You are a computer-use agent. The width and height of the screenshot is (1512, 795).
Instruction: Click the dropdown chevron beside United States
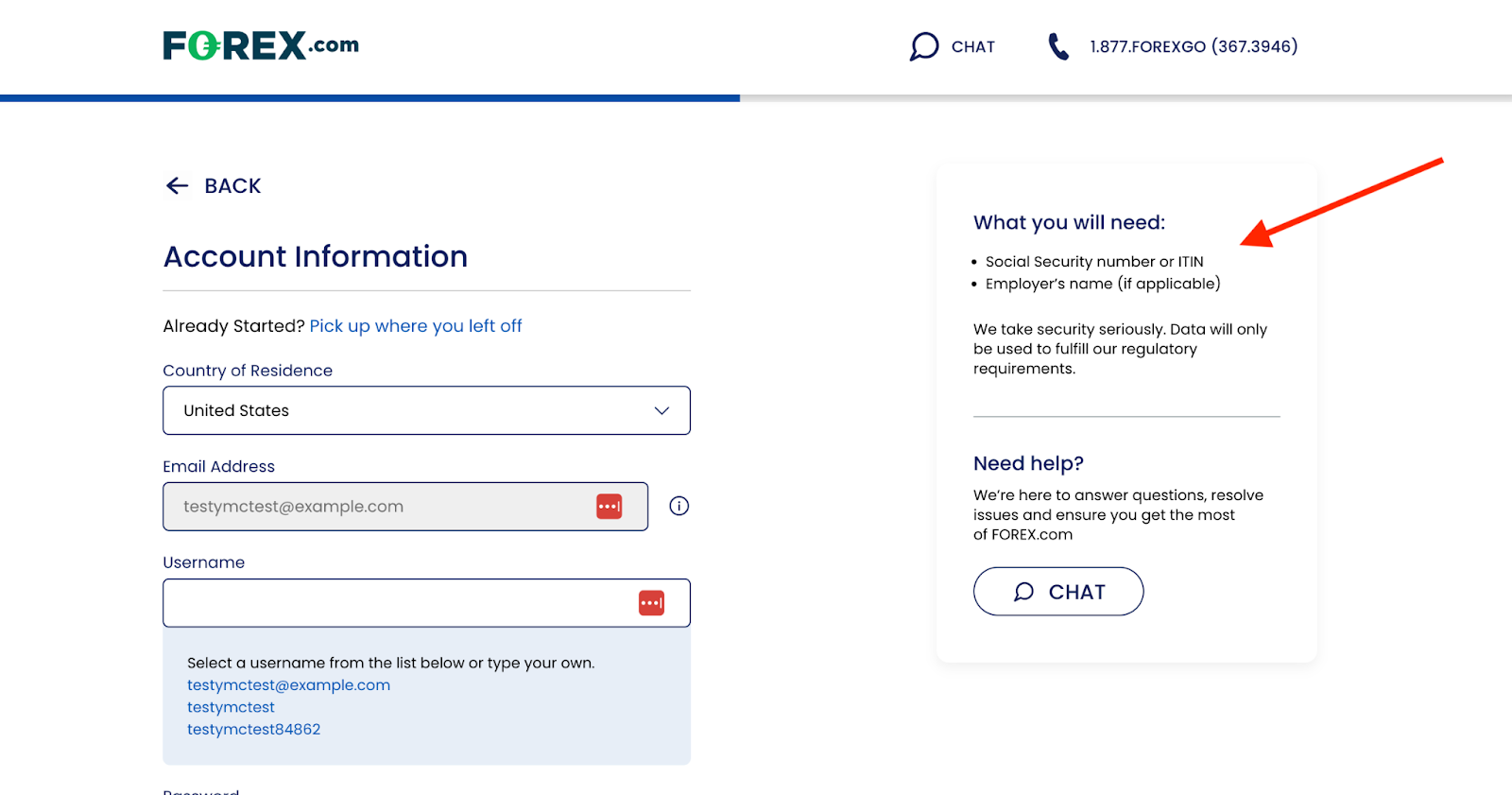pyautogui.click(x=661, y=410)
